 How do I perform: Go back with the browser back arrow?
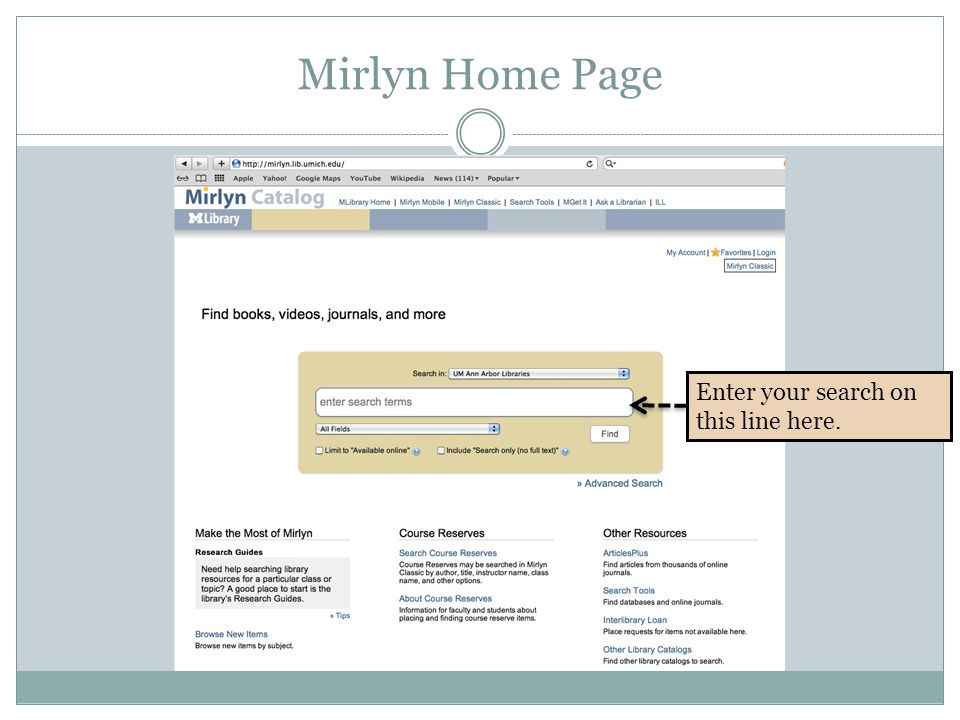pos(184,163)
